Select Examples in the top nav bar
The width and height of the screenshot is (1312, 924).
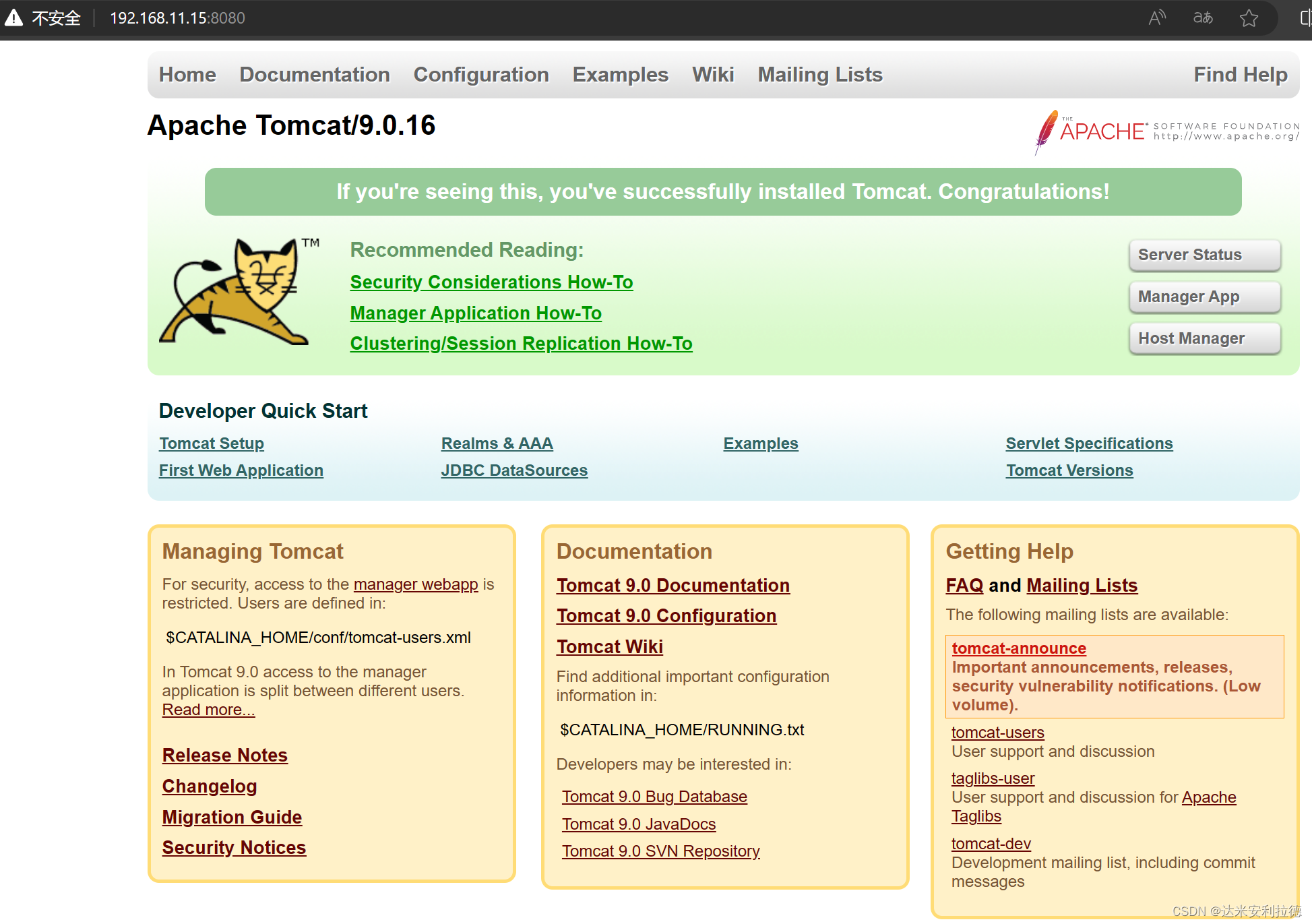[620, 75]
